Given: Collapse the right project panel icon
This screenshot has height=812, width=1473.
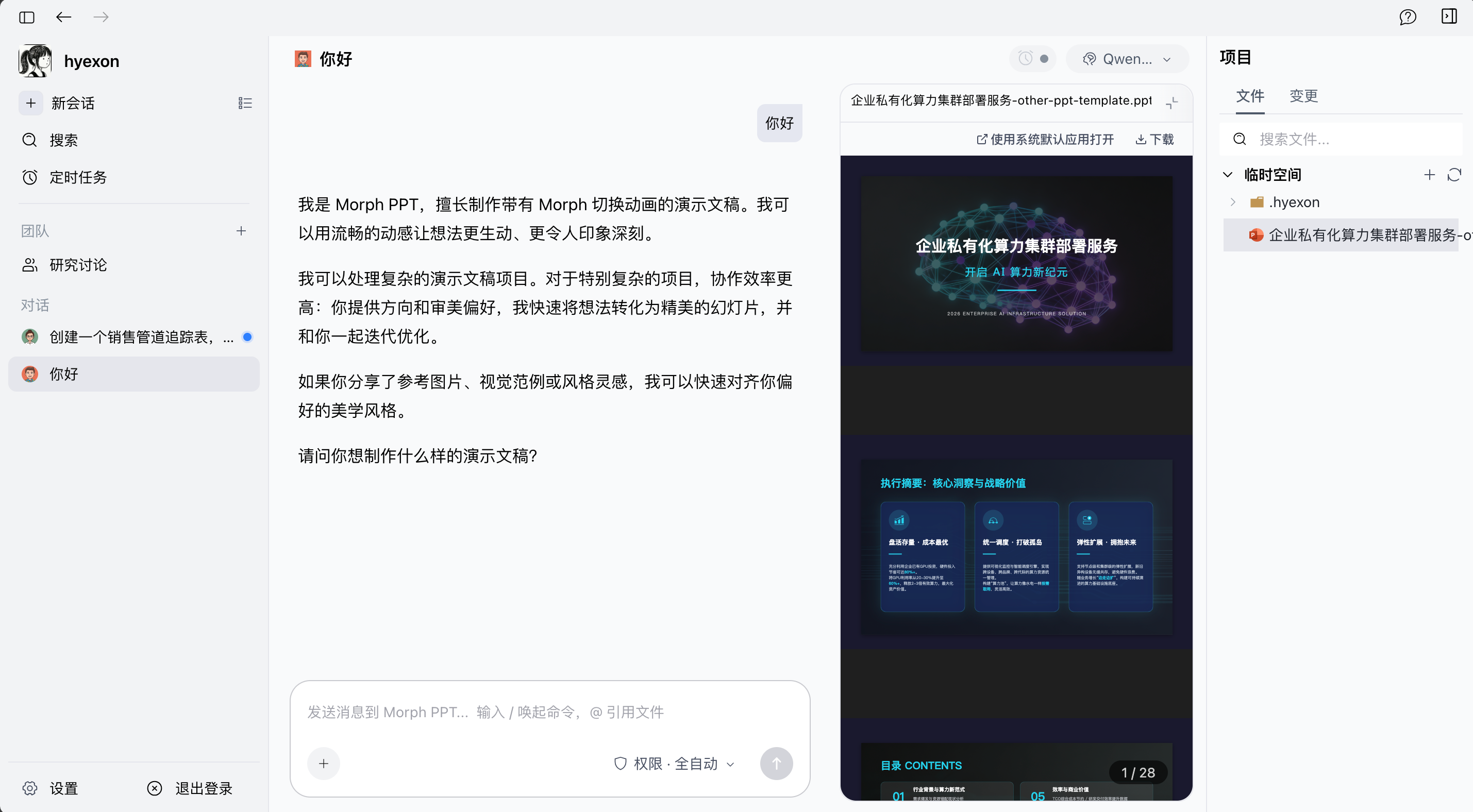Looking at the screenshot, I should [1449, 16].
